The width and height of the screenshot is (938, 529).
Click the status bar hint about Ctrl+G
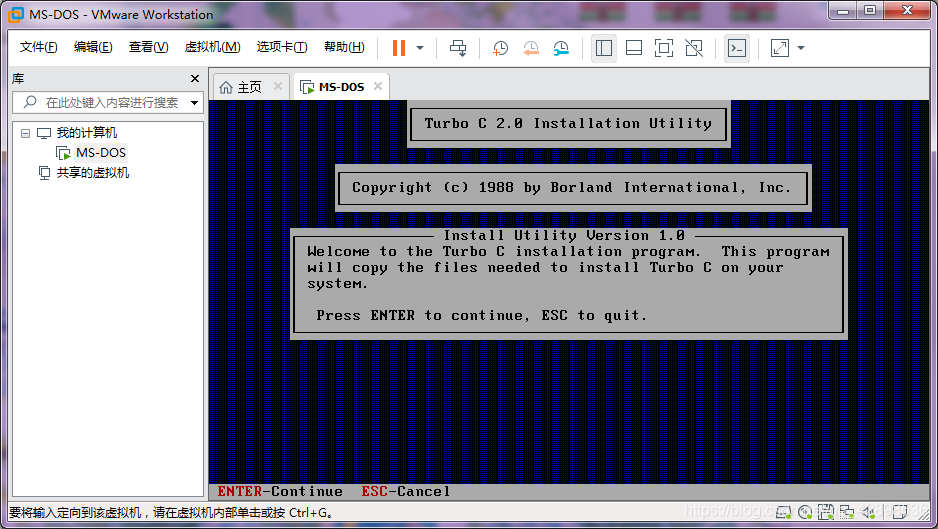coord(170,513)
